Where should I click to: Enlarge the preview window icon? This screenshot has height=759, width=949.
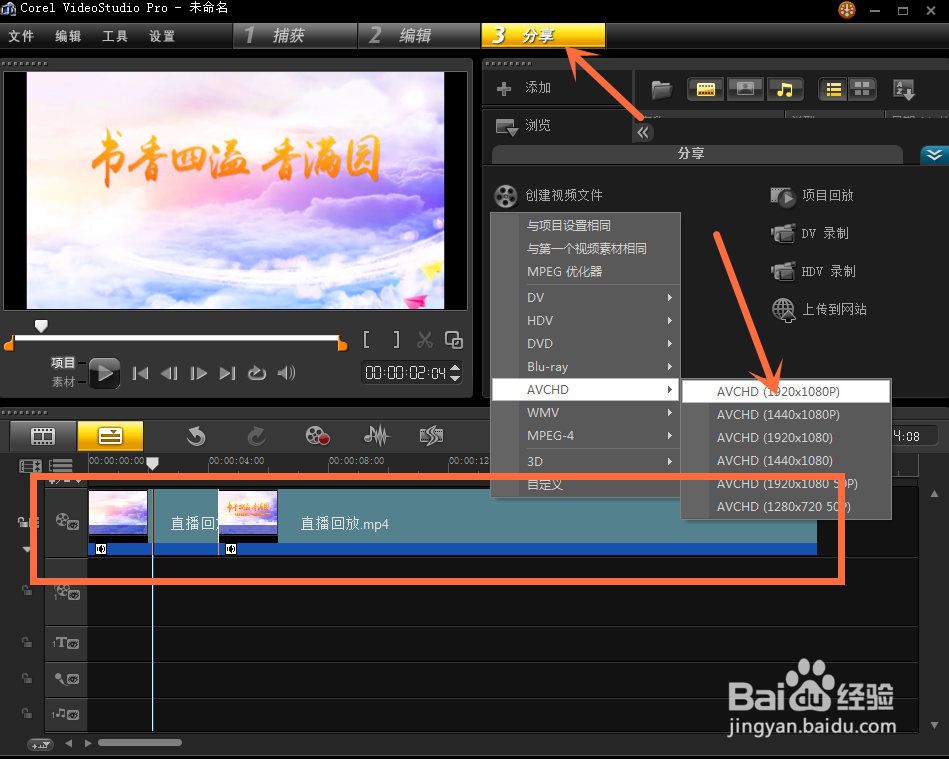454,340
